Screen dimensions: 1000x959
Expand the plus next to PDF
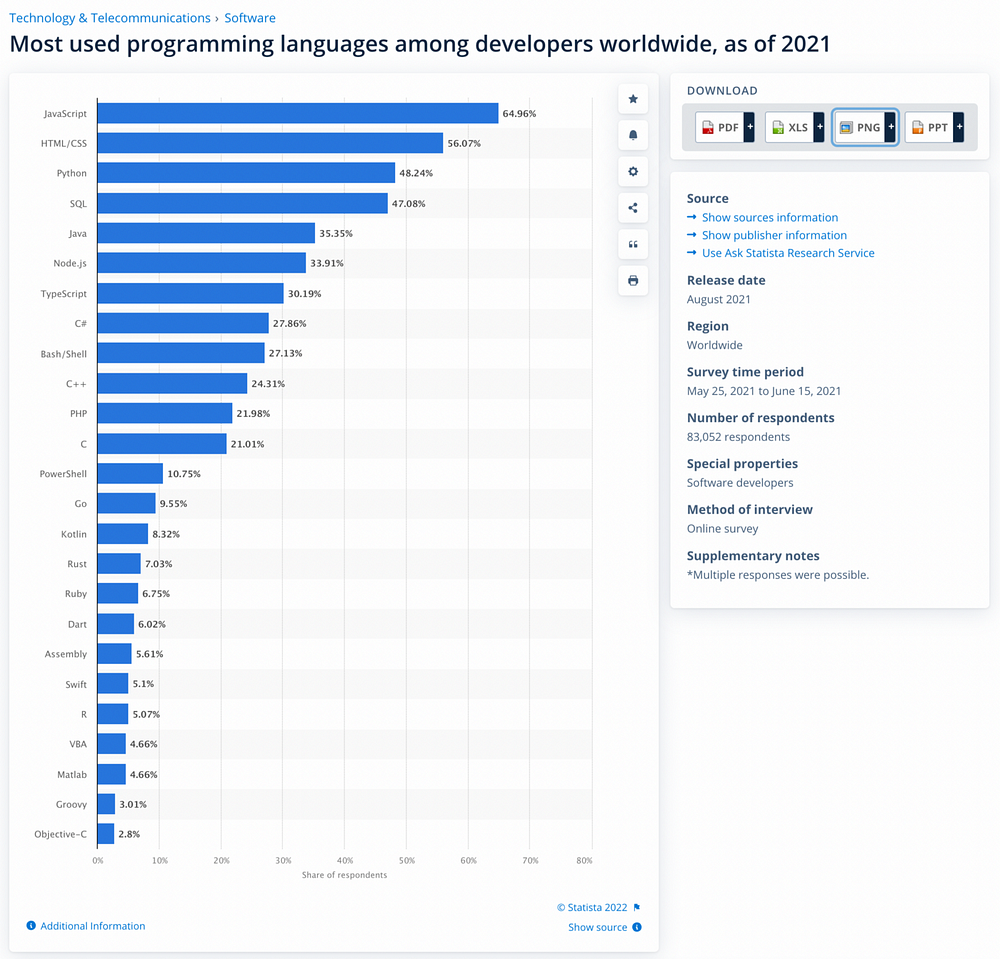click(x=750, y=128)
